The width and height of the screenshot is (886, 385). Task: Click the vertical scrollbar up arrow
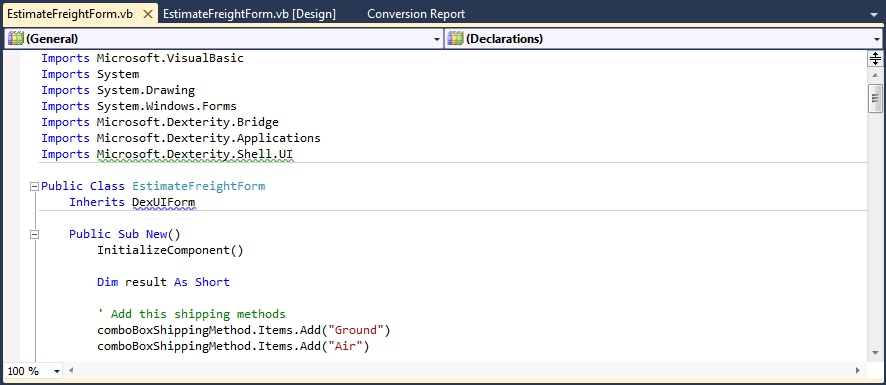[x=875, y=75]
